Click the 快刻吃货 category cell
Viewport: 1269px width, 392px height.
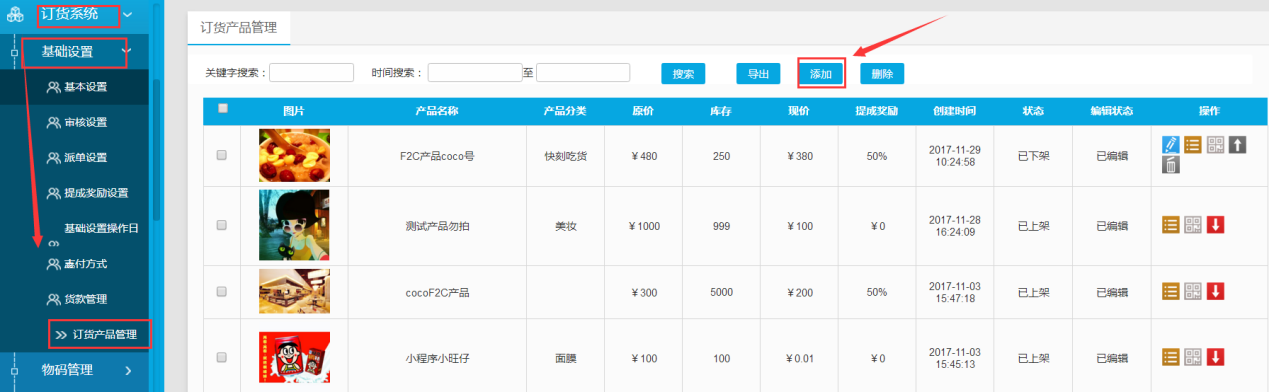pos(565,155)
